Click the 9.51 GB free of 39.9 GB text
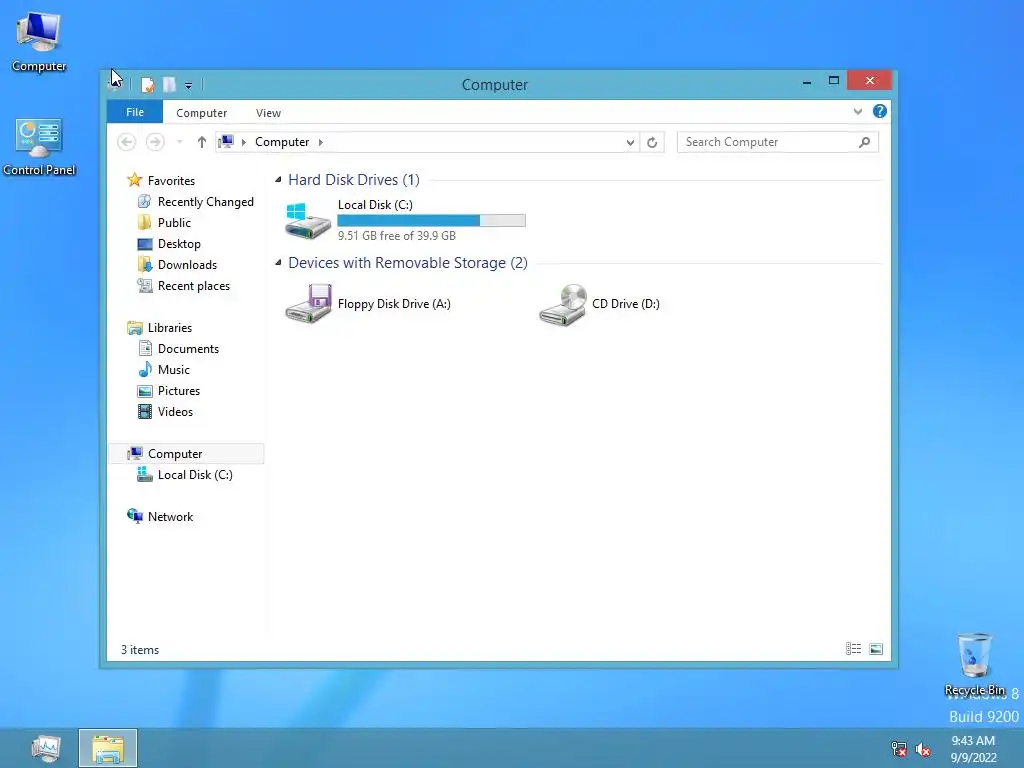The height and width of the screenshot is (768, 1024). (396, 236)
